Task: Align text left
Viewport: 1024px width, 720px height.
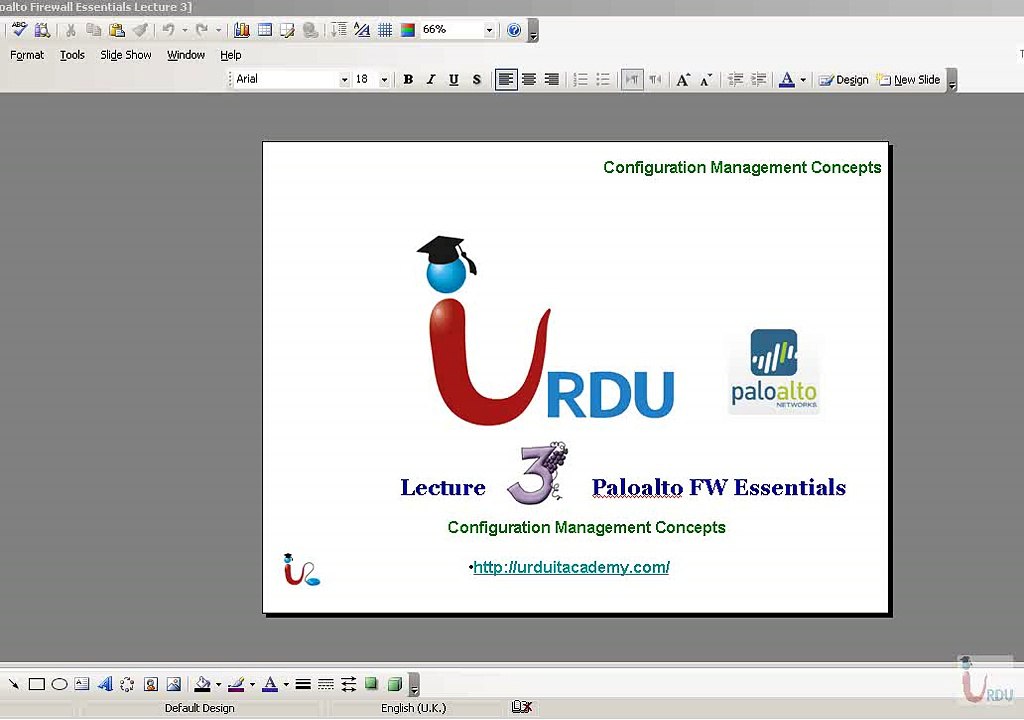Action: [x=506, y=80]
